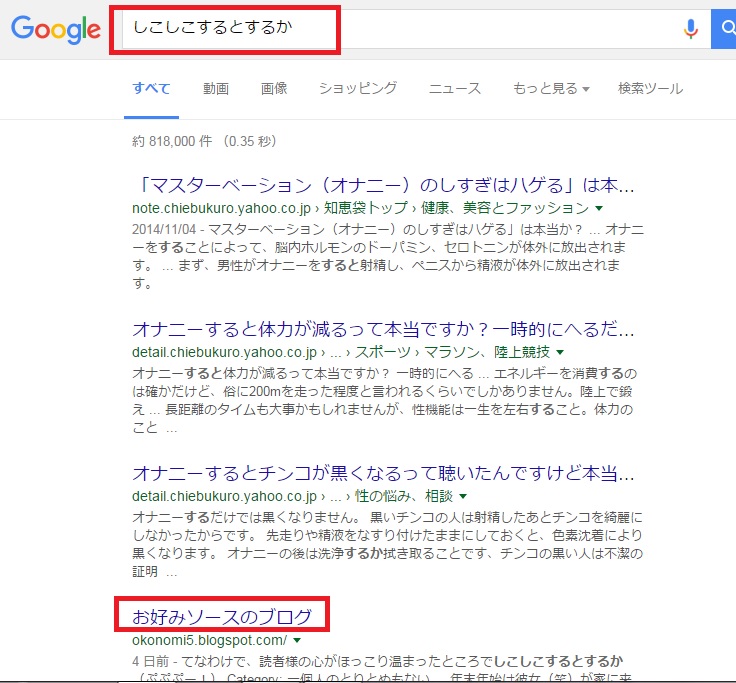Click the okonomi5.blogspot.com/ URL text
The width and height of the screenshot is (736, 683).
tap(209, 640)
